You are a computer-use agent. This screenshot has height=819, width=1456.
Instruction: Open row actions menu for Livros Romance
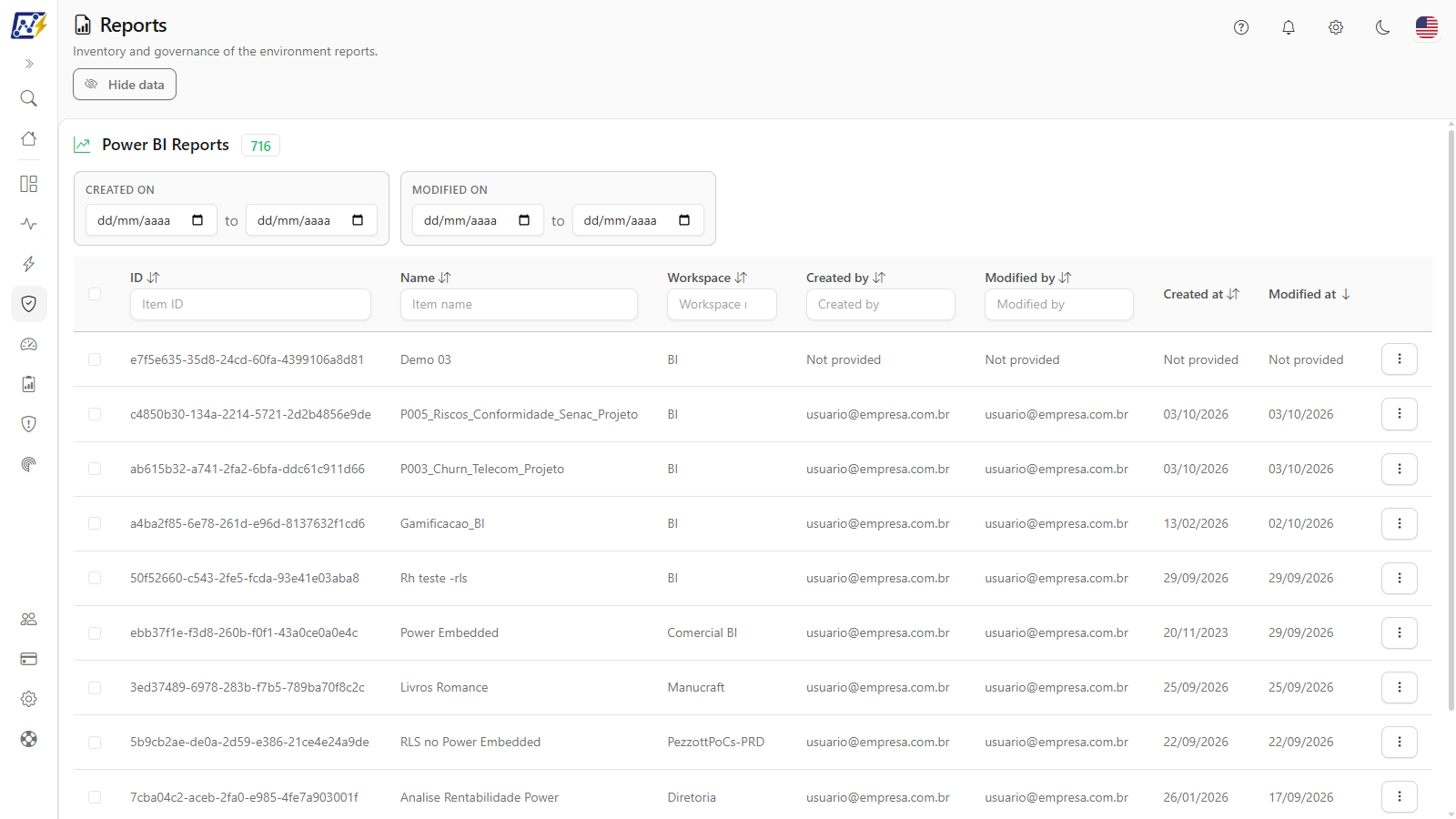tap(1400, 687)
